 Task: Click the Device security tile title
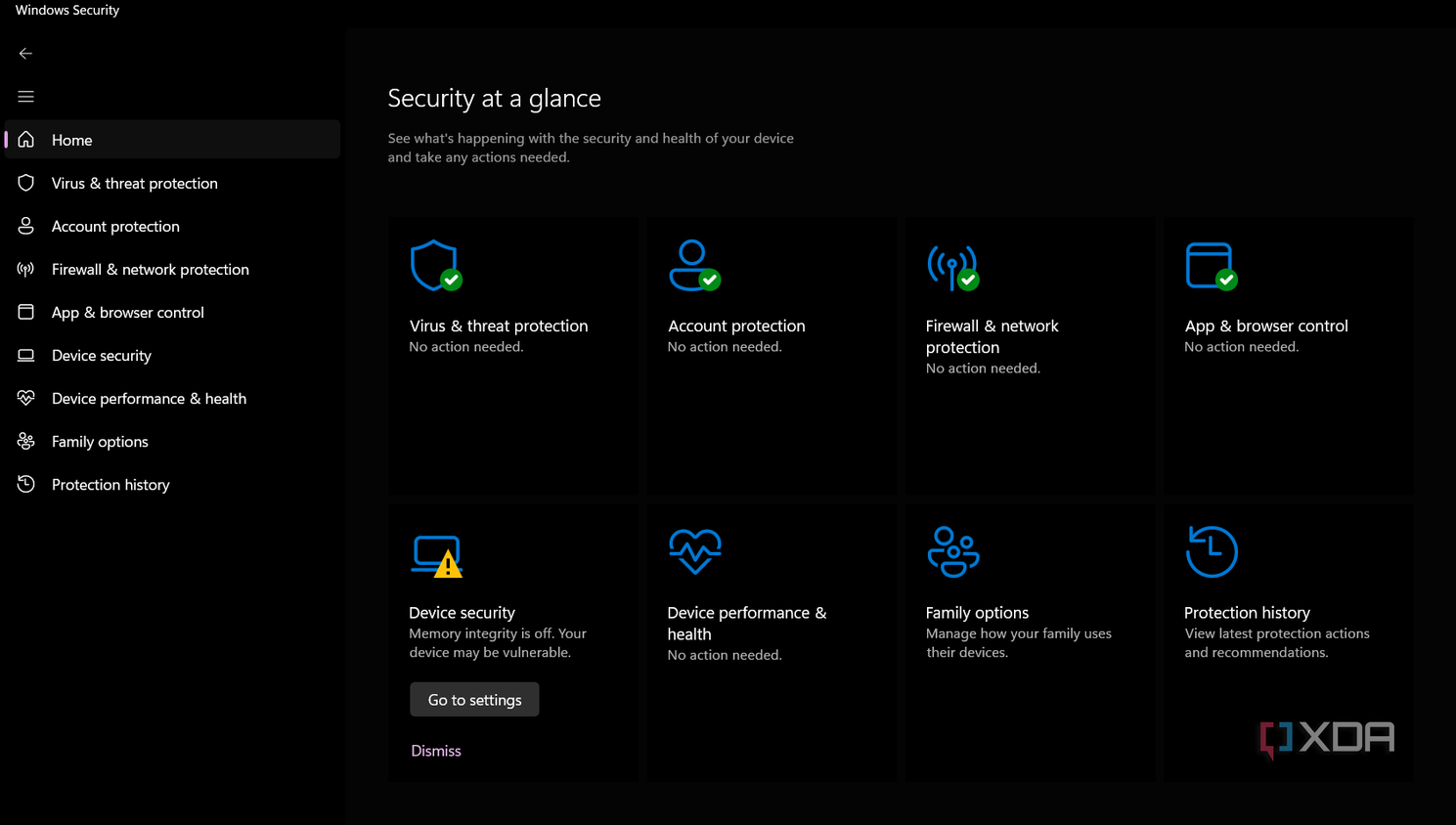[x=462, y=613]
